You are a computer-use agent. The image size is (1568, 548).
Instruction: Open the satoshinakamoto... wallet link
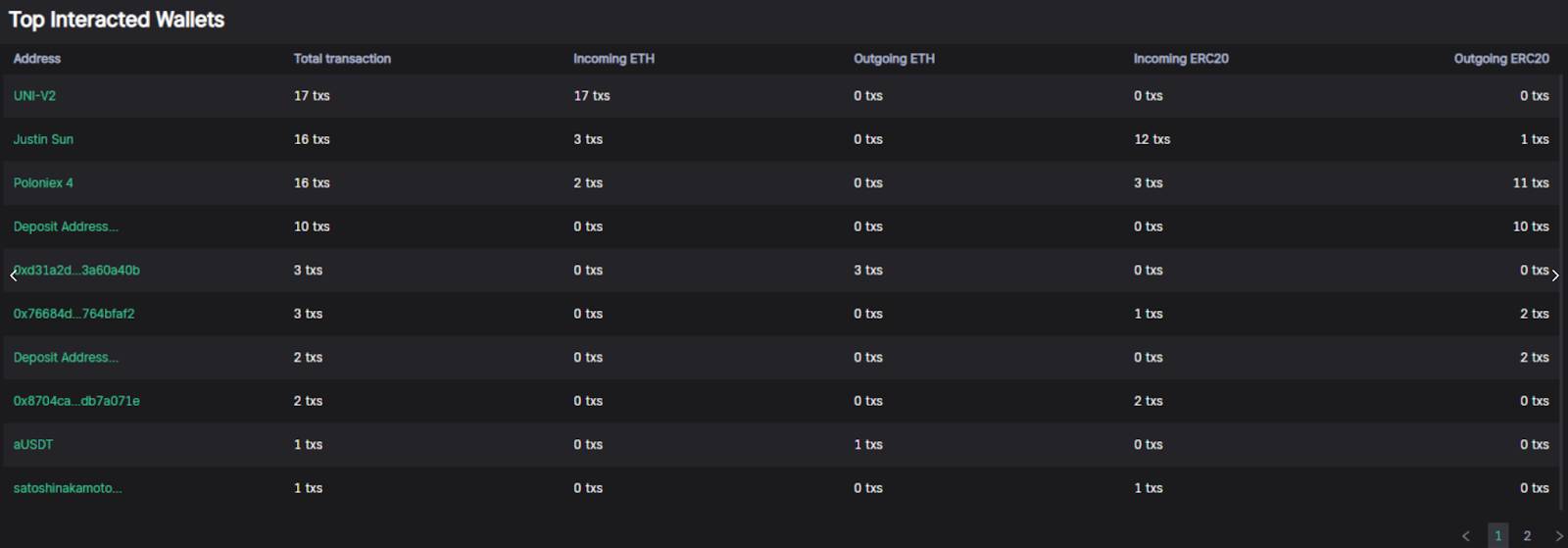pyautogui.click(x=68, y=488)
